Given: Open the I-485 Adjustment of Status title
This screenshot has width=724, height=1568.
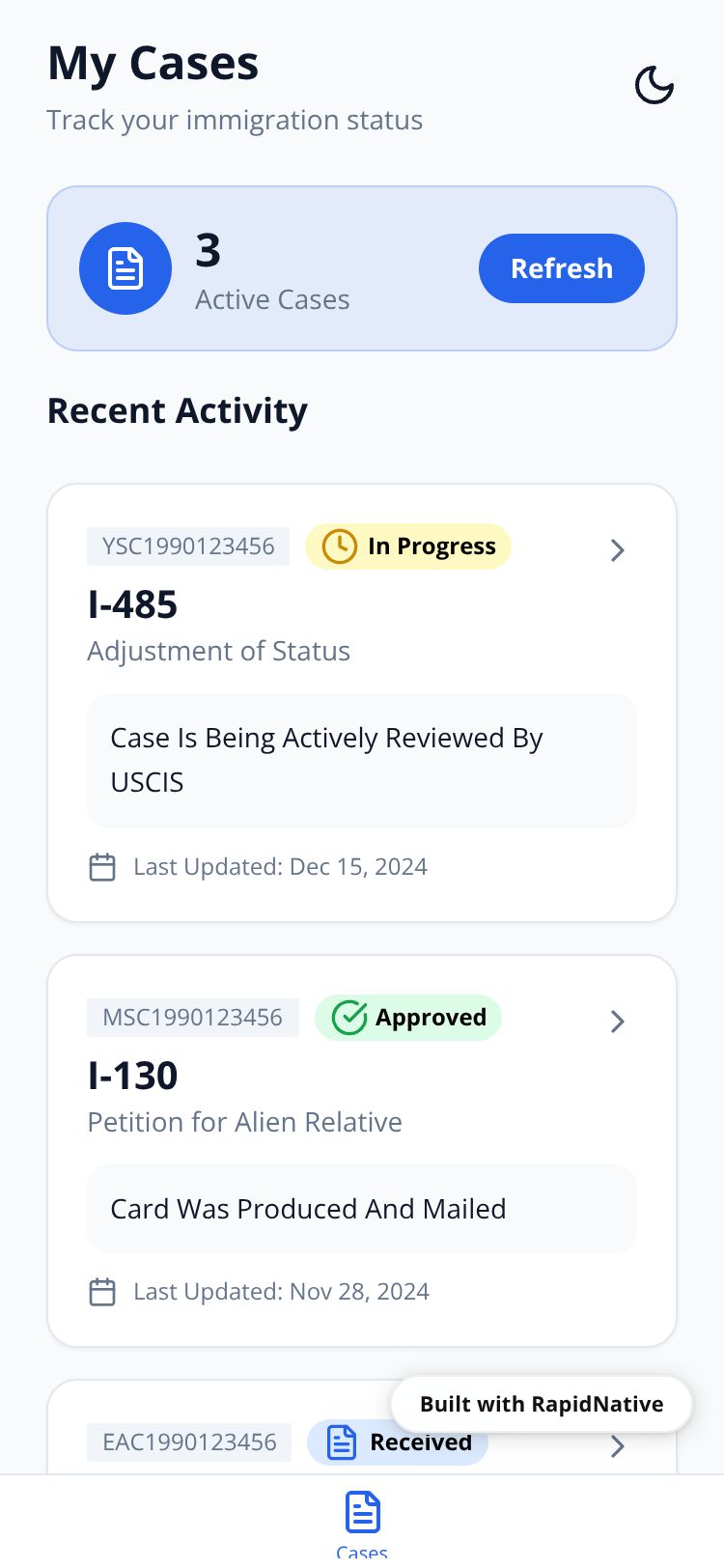Looking at the screenshot, I should [133, 605].
